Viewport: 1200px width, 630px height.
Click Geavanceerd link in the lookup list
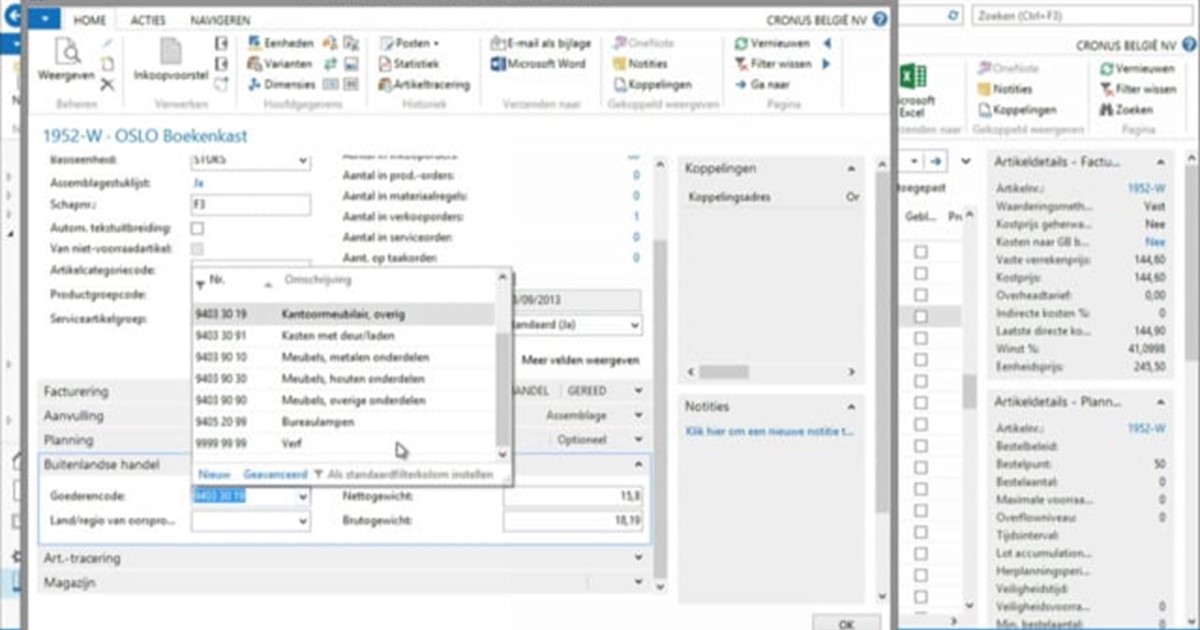(275, 473)
